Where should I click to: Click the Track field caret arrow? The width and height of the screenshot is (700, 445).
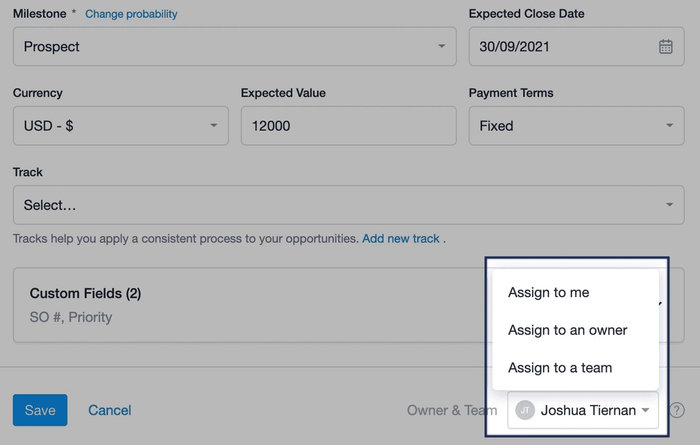point(669,205)
